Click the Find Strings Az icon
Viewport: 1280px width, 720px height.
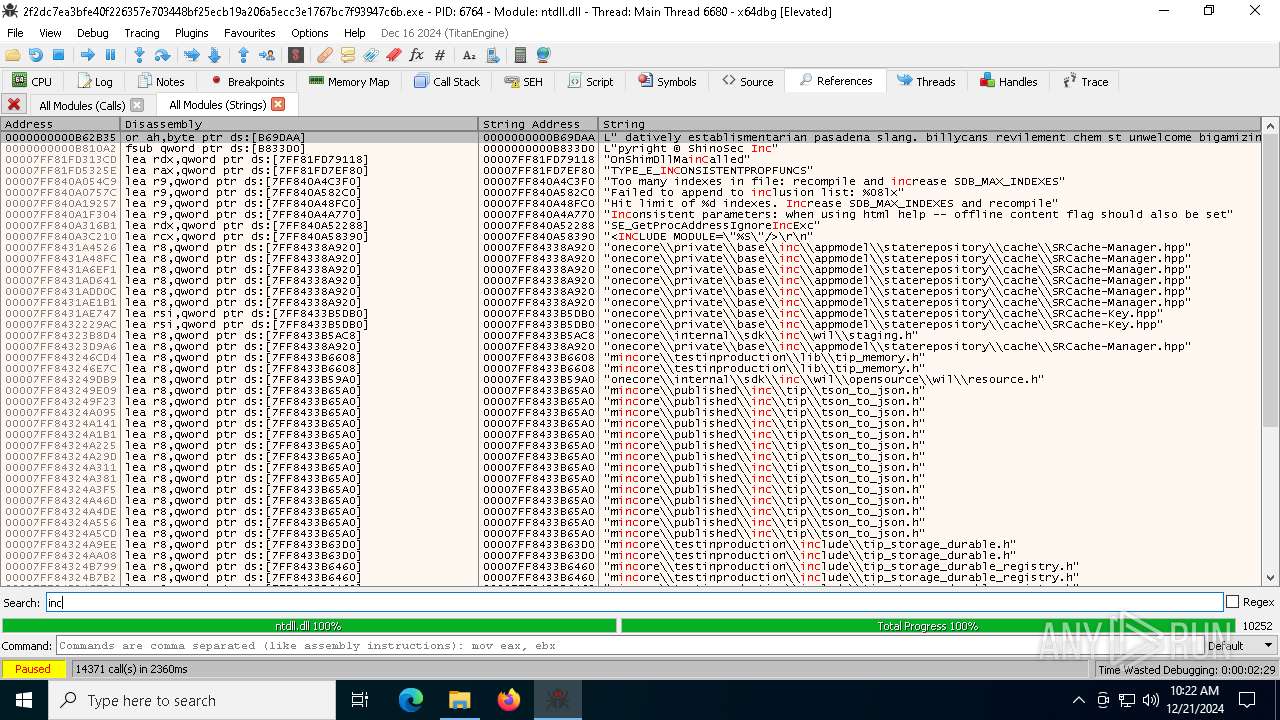(469, 55)
